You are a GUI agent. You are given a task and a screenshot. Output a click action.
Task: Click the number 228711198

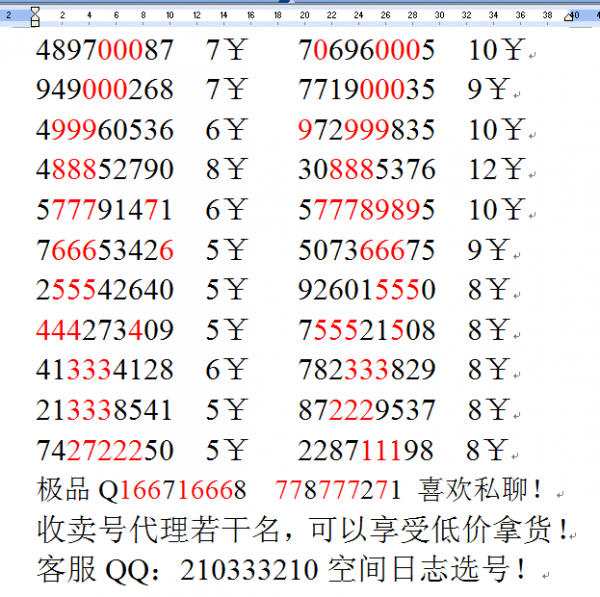[365, 450]
